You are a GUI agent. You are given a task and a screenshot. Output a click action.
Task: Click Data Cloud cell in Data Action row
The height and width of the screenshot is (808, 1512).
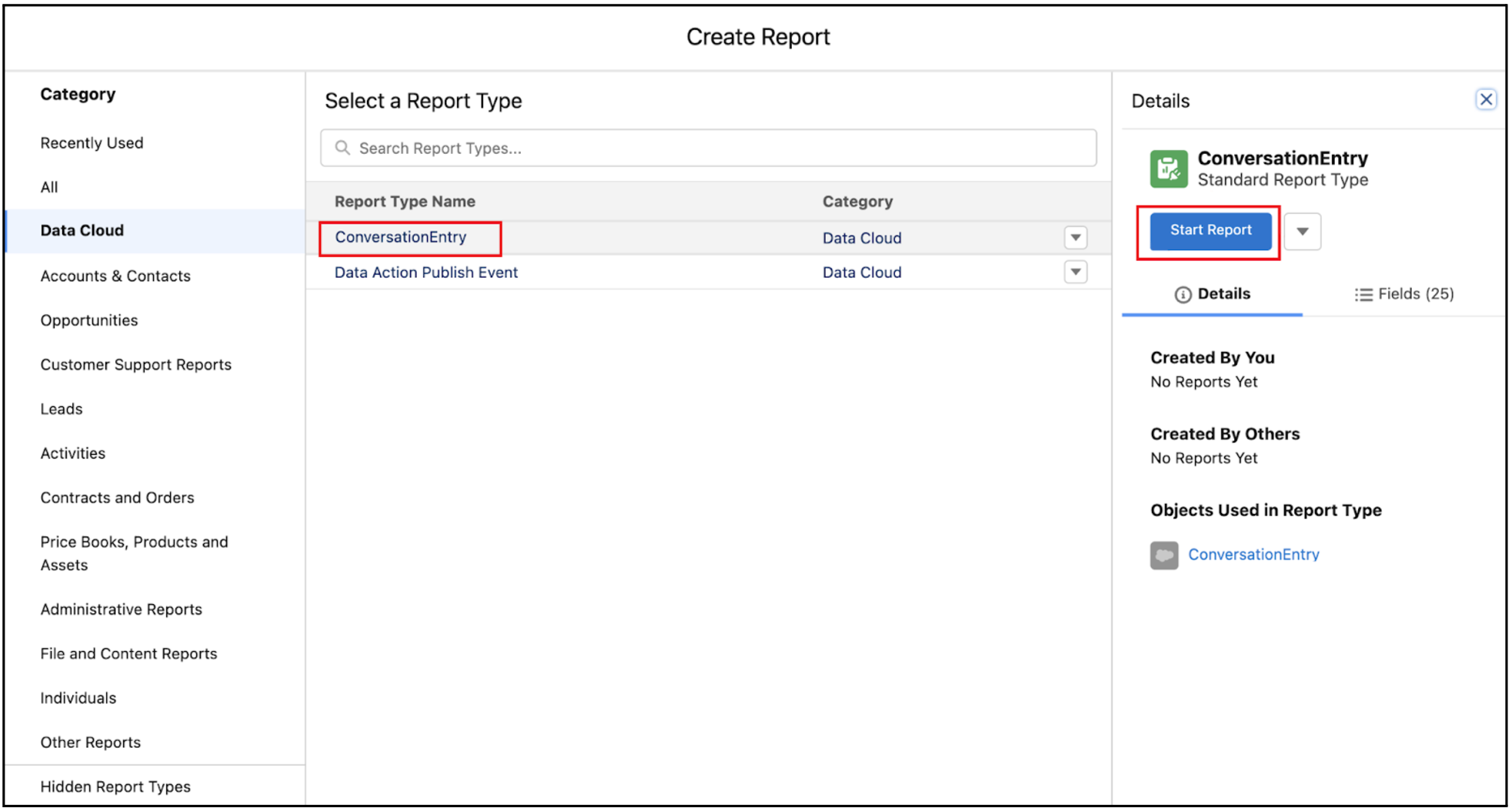(x=862, y=272)
